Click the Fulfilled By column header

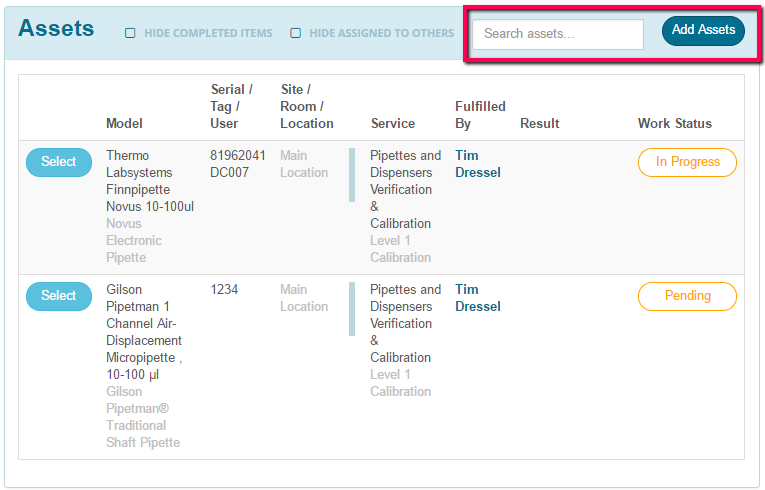pos(480,115)
